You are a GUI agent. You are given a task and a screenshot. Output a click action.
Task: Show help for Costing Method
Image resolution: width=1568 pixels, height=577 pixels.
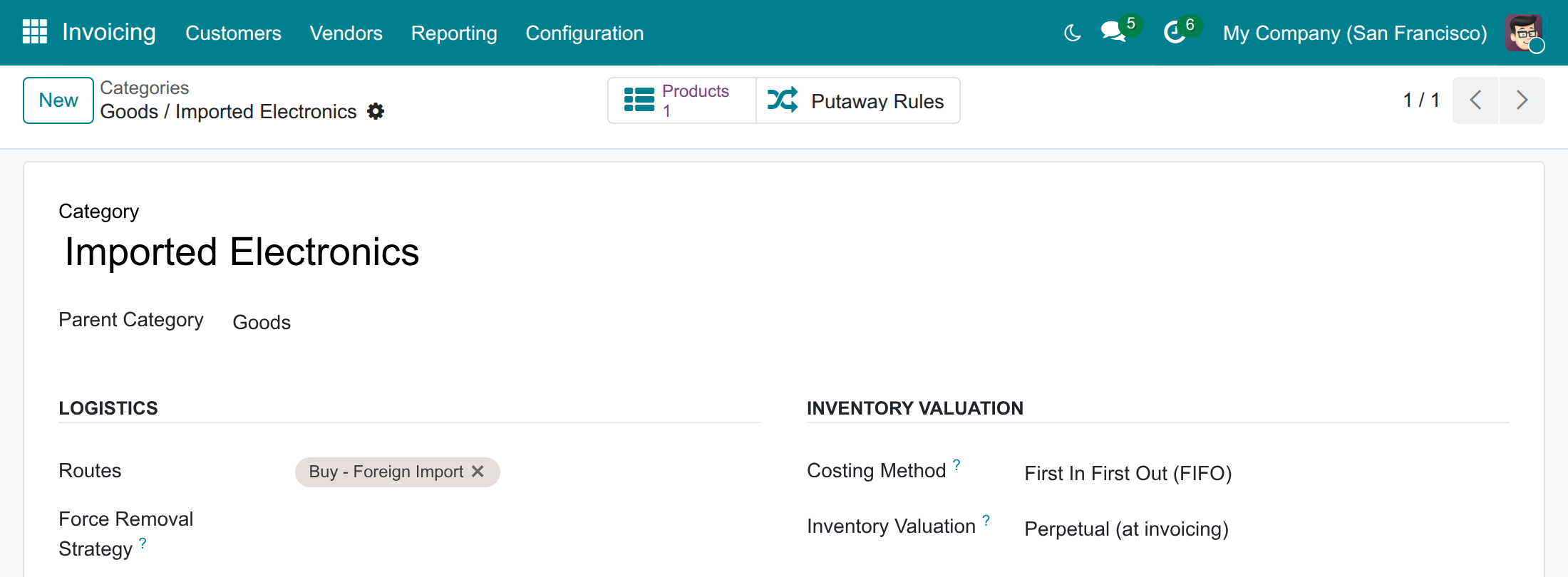[956, 464]
